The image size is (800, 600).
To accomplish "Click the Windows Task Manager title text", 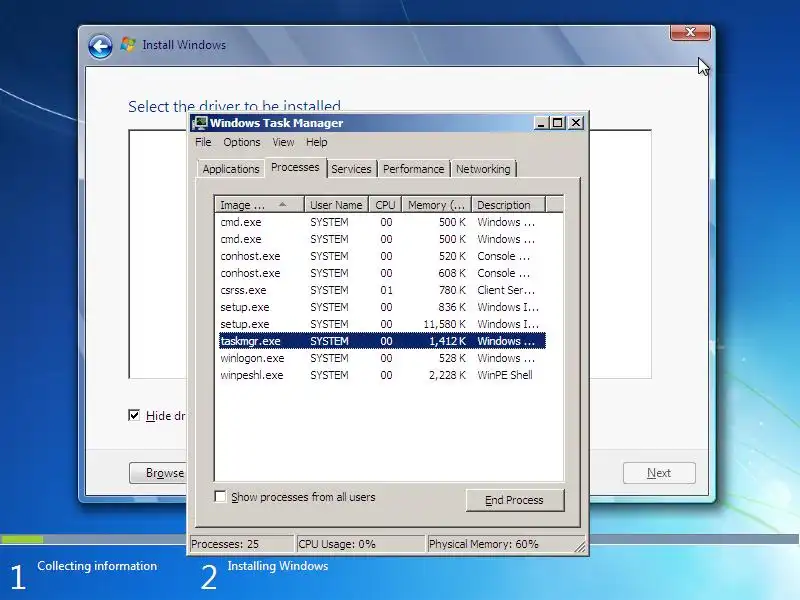I will pos(277,123).
